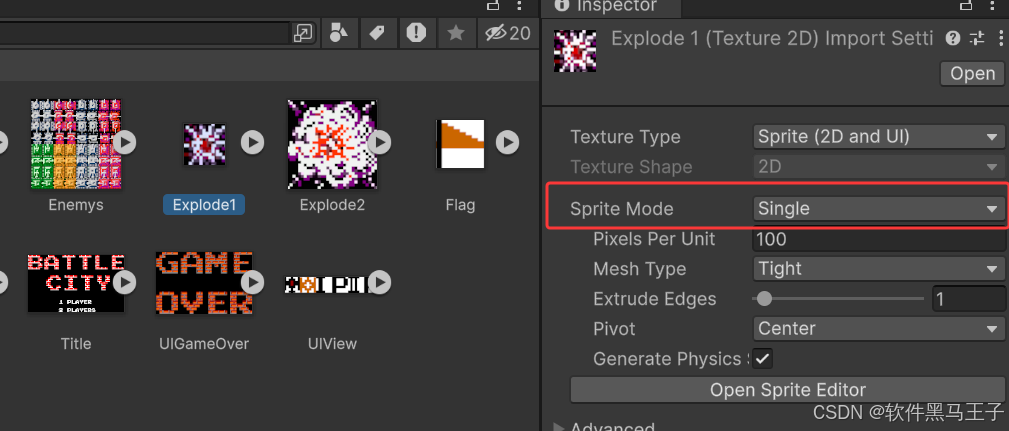The image size is (1009, 431).
Task: Open the Texture Type dropdown
Action: 878,137
